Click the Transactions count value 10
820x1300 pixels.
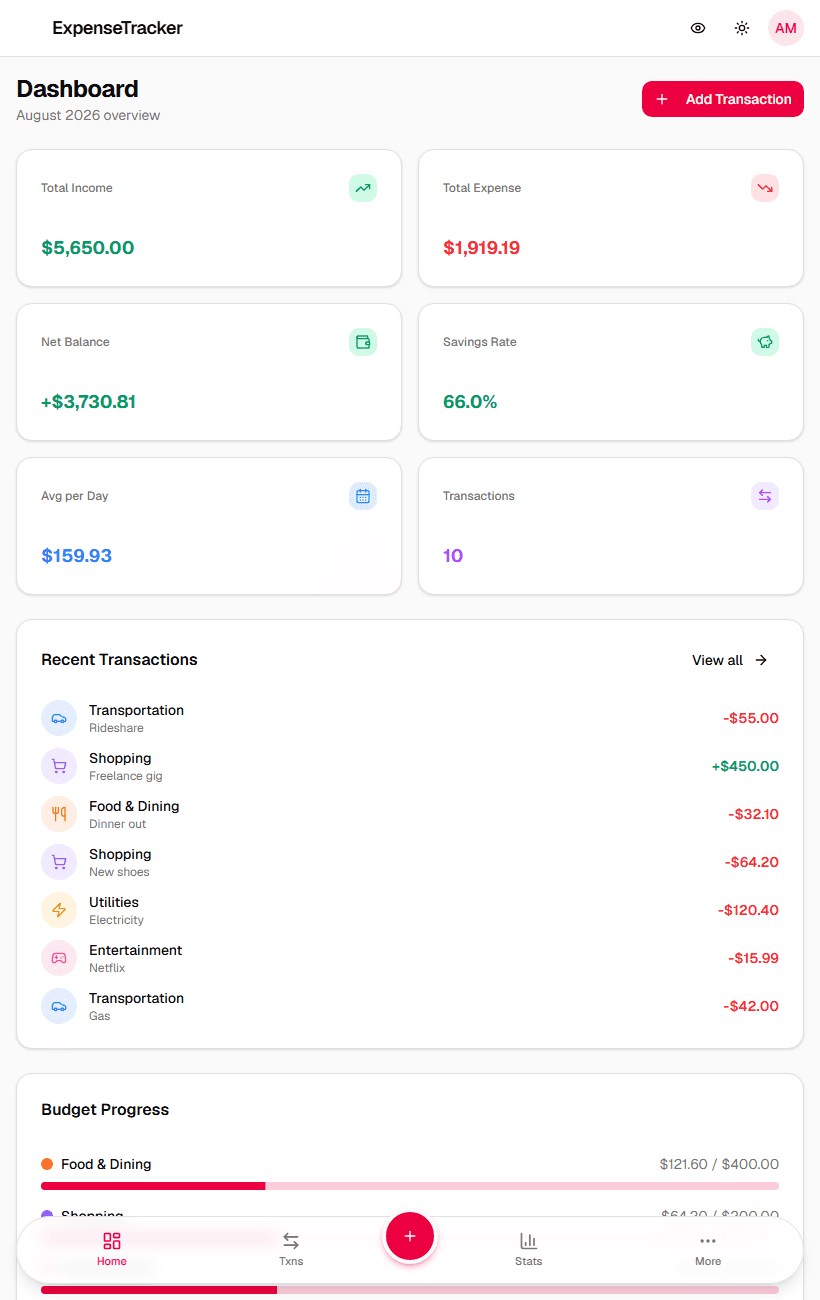click(x=453, y=556)
